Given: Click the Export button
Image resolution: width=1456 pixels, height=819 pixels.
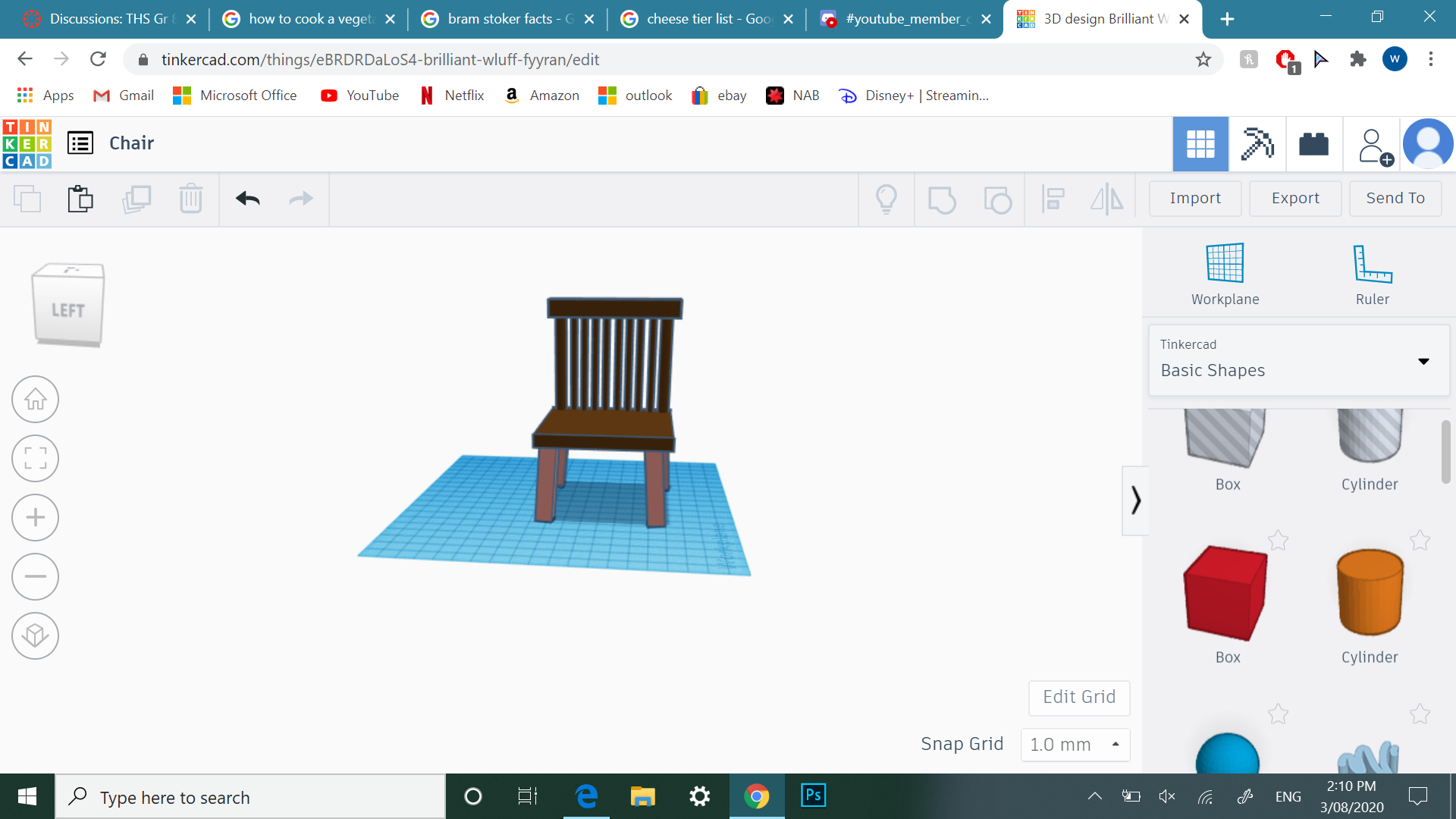Looking at the screenshot, I should pyautogui.click(x=1294, y=198).
